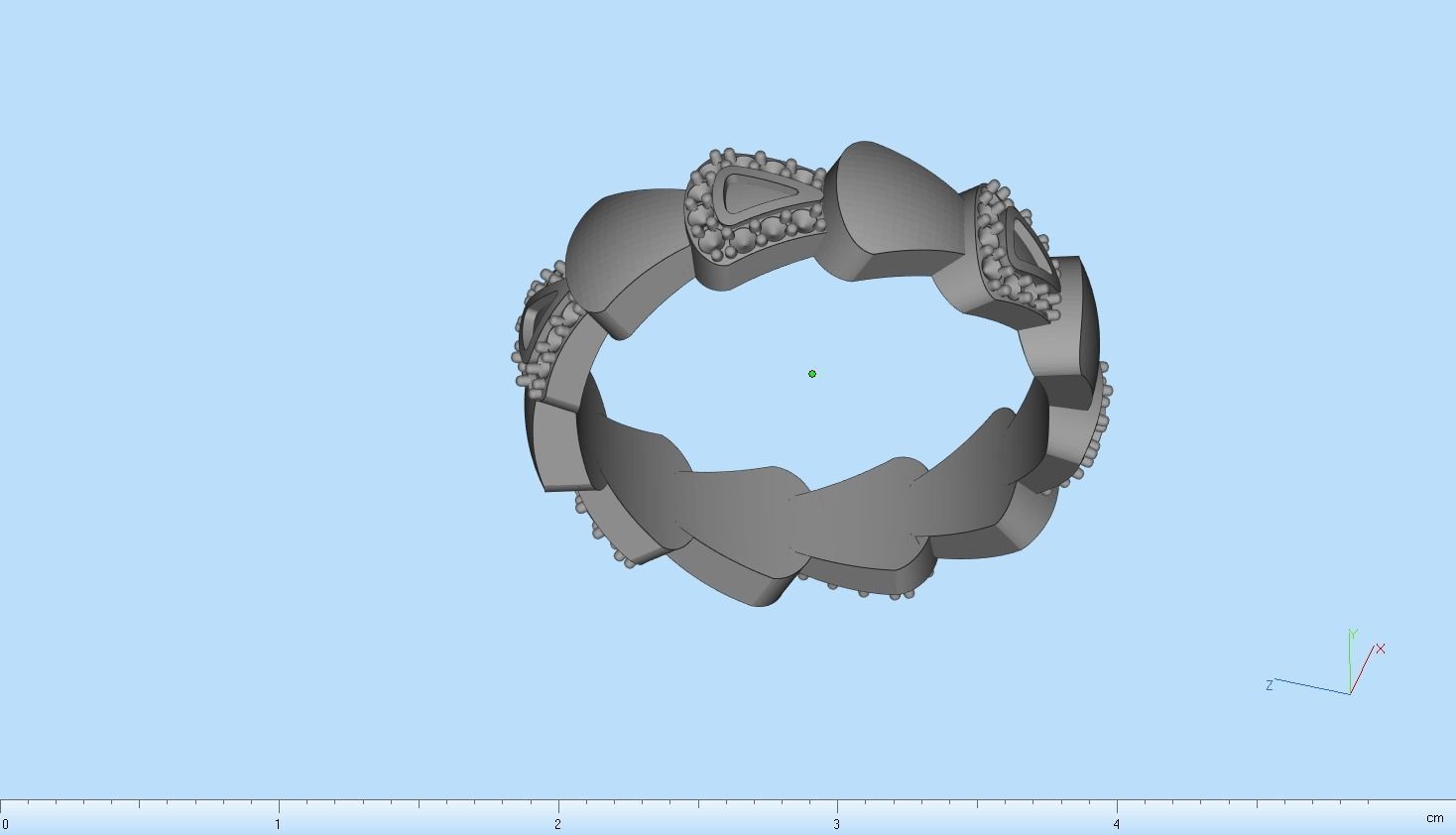
Task: Click the XYZ axis orientation gizmo
Action: pyautogui.click(x=1326, y=661)
